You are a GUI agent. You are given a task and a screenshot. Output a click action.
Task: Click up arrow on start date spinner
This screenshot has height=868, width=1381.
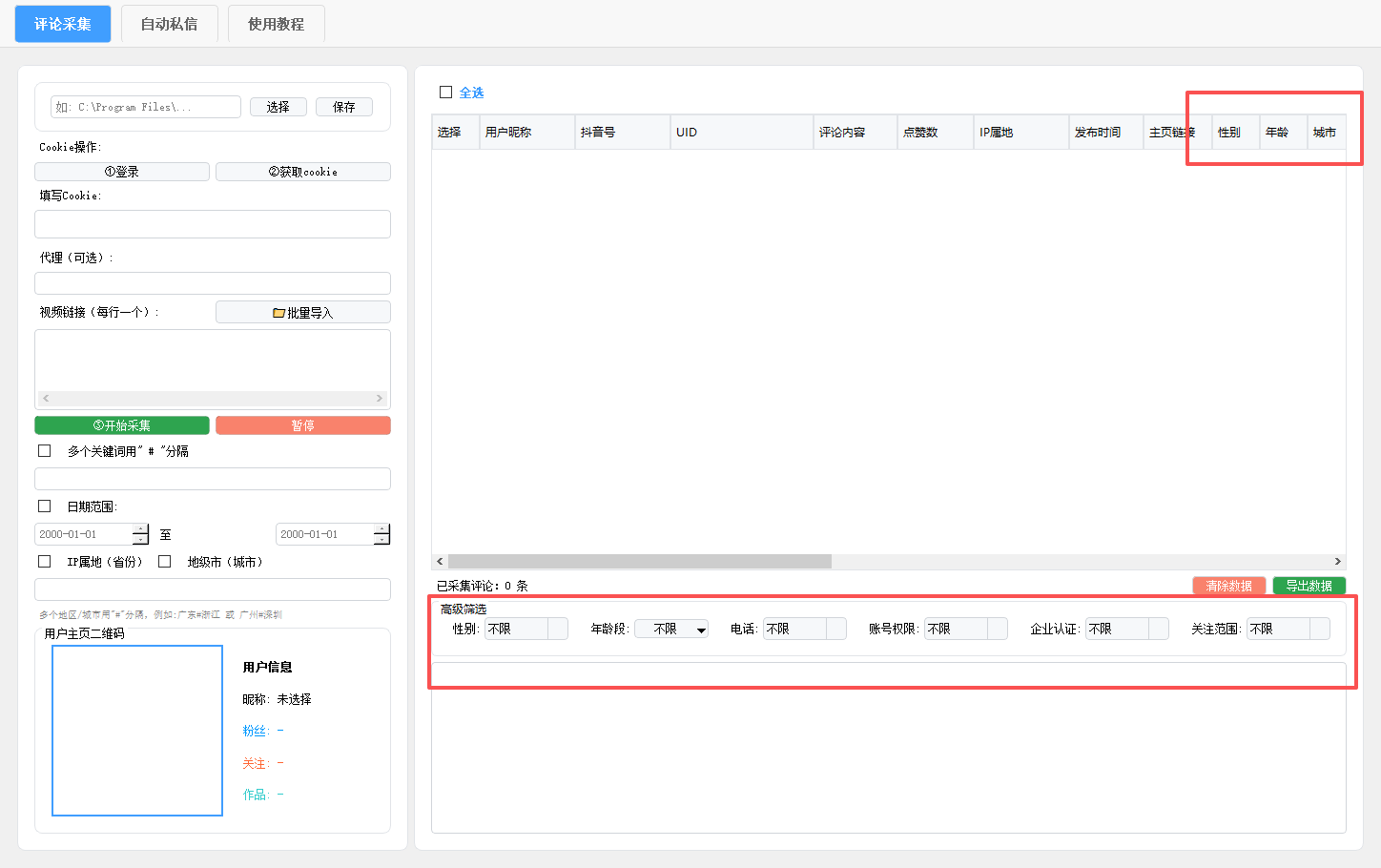(x=140, y=529)
